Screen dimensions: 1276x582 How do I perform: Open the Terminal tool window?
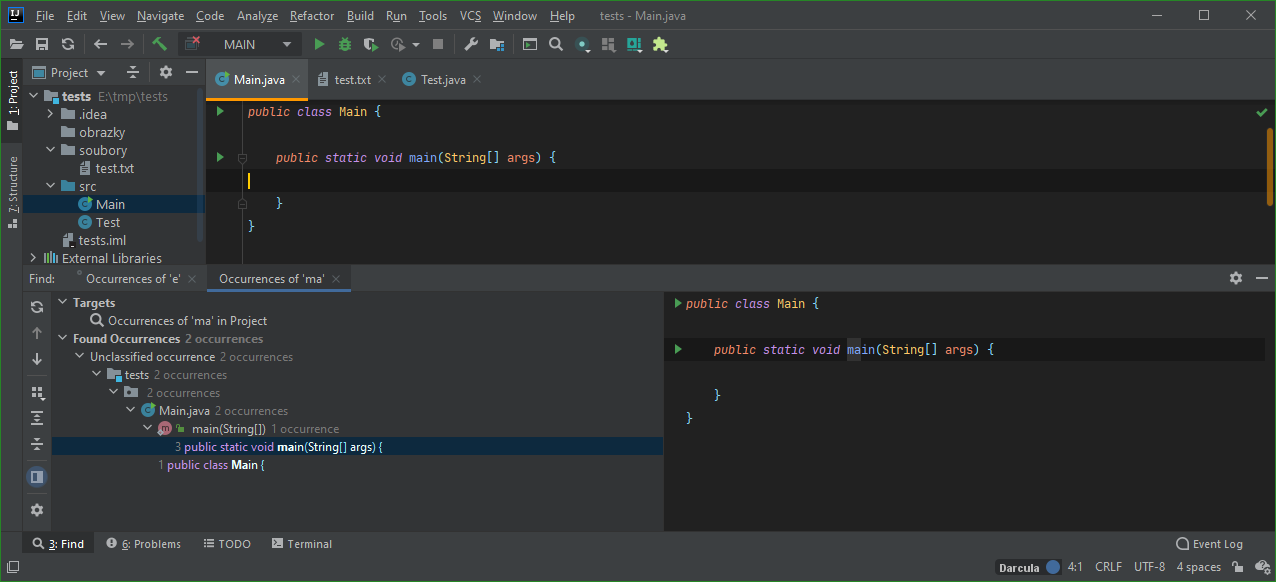pos(301,543)
